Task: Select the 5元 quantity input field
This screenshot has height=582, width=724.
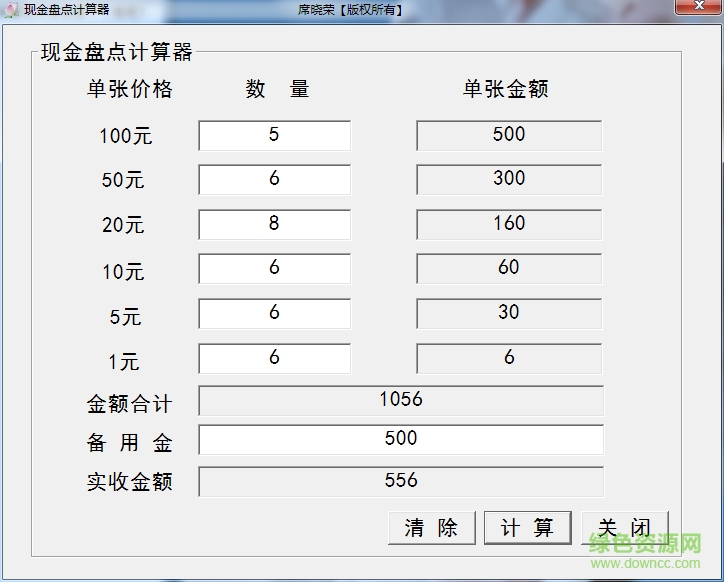Action: [x=275, y=313]
